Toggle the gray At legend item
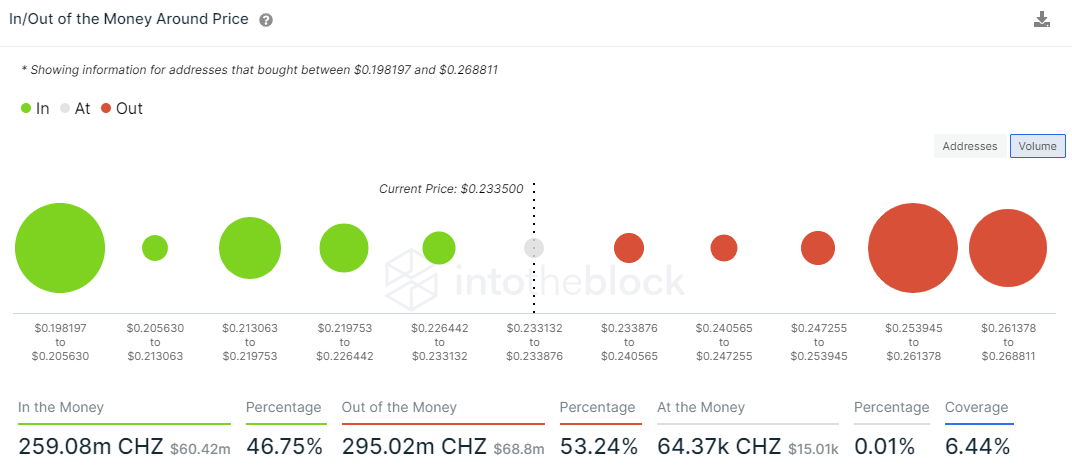The height and width of the screenshot is (466, 1072). tap(75, 108)
